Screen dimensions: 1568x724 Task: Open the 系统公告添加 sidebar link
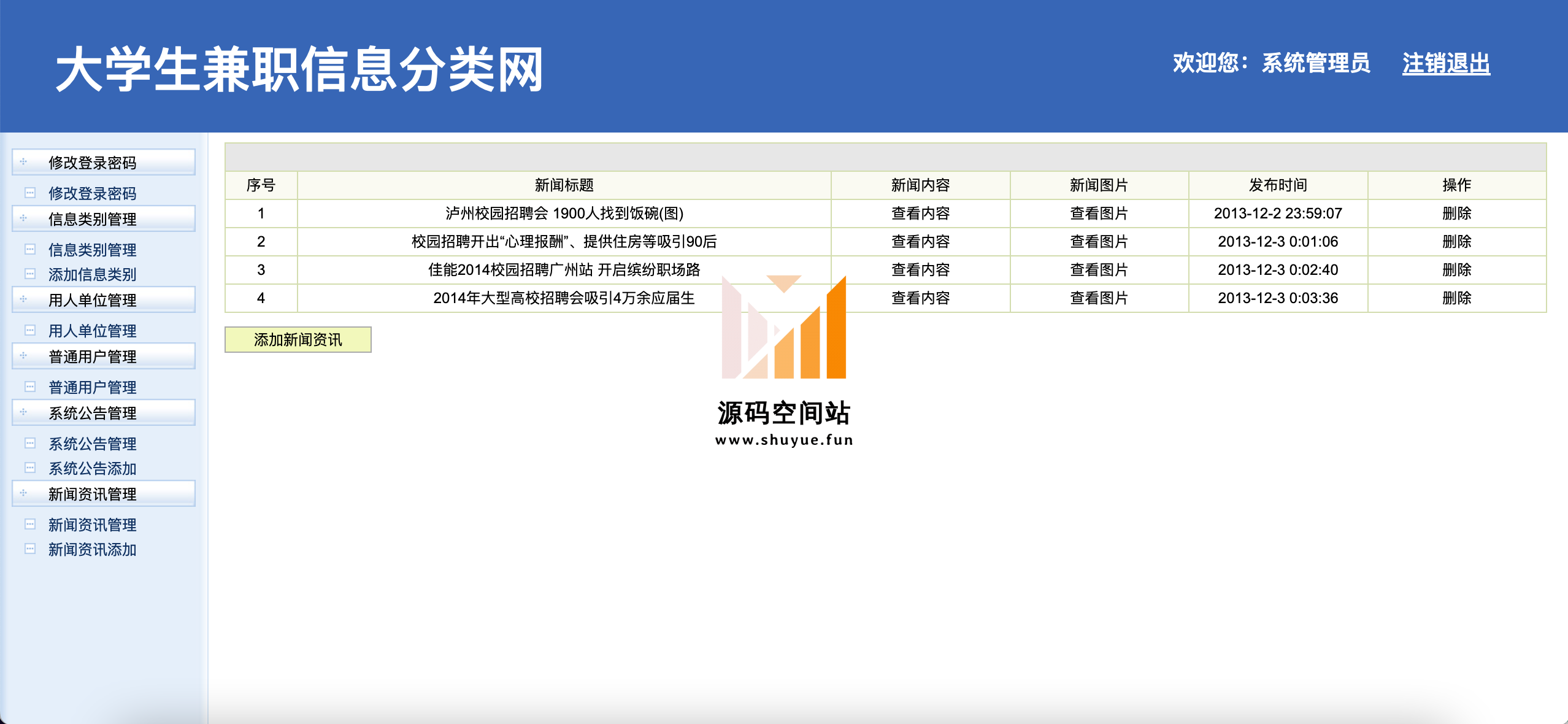point(93,468)
